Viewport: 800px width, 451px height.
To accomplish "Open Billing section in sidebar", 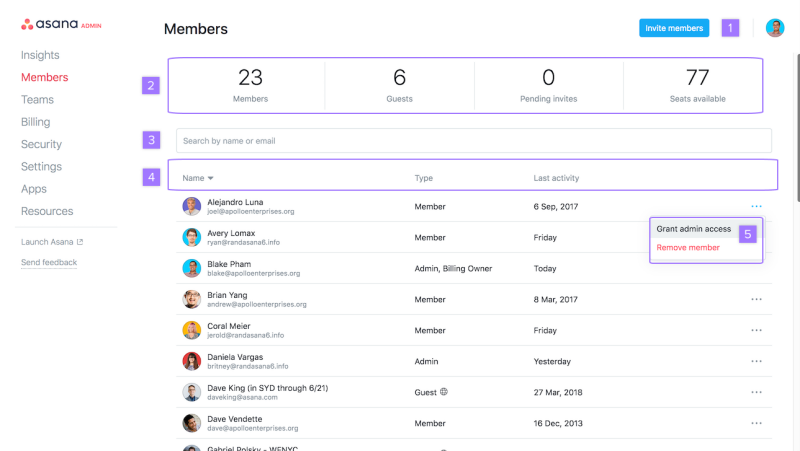I will click(36, 122).
